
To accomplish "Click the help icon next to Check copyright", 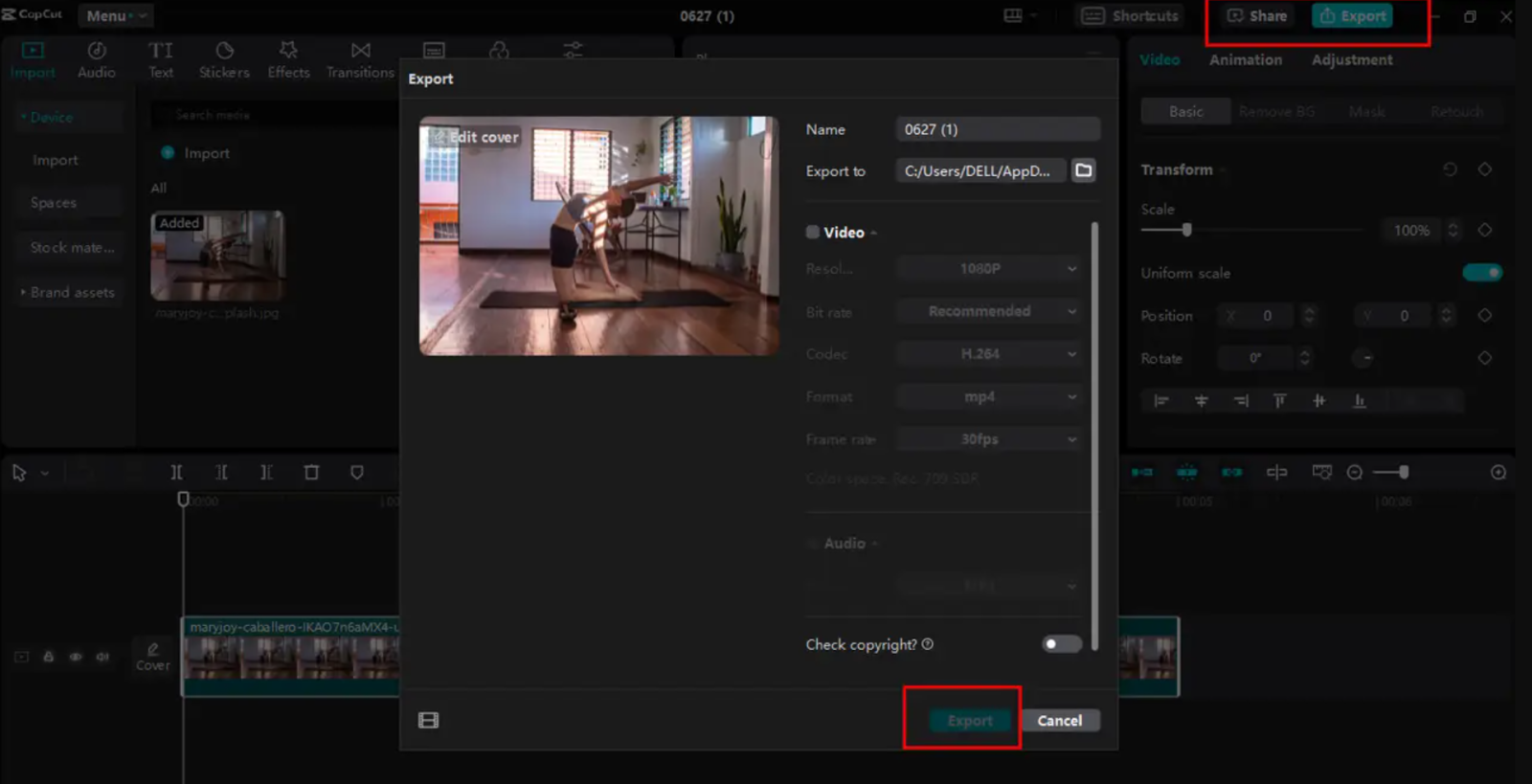I will [x=928, y=644].
